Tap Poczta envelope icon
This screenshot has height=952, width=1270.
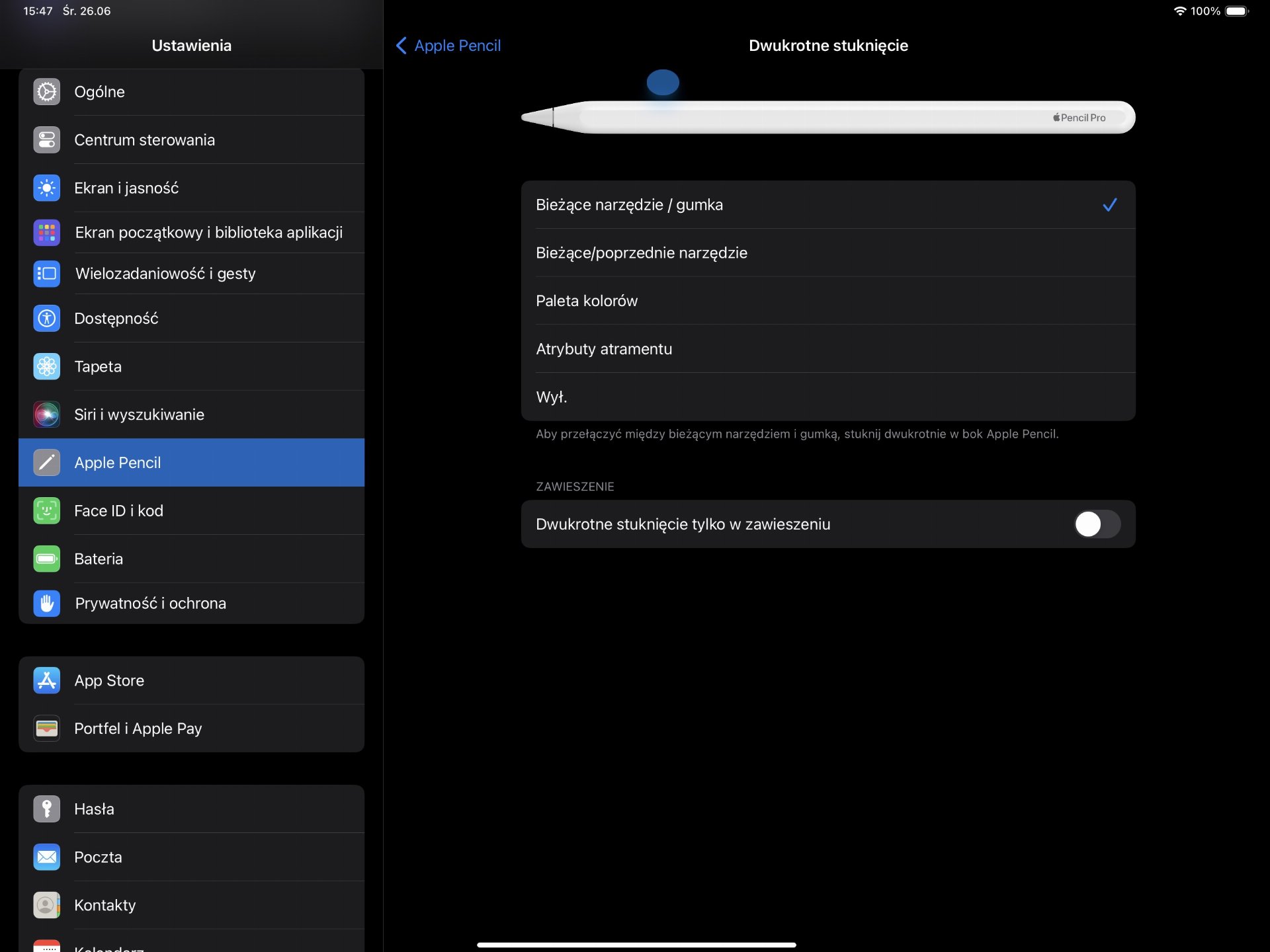tap(46, 857)
